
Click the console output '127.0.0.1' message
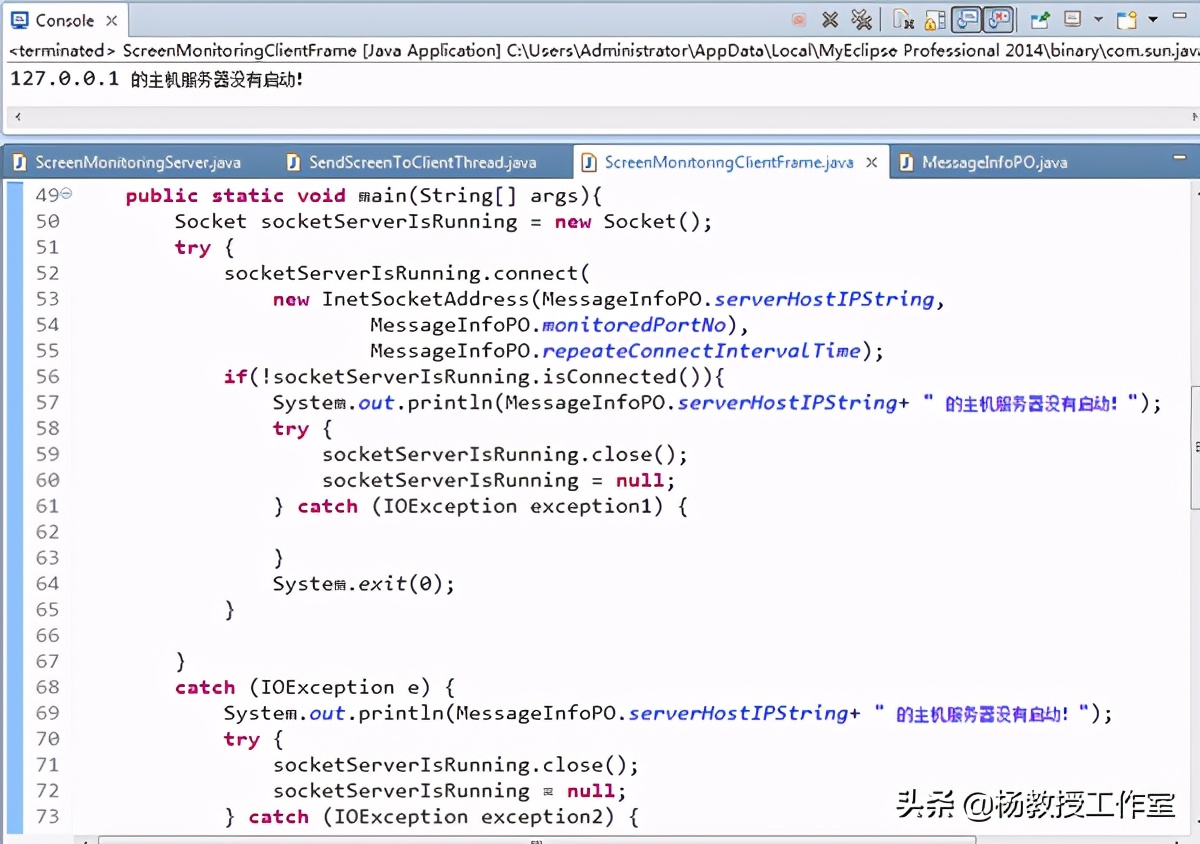click(156, 79)
